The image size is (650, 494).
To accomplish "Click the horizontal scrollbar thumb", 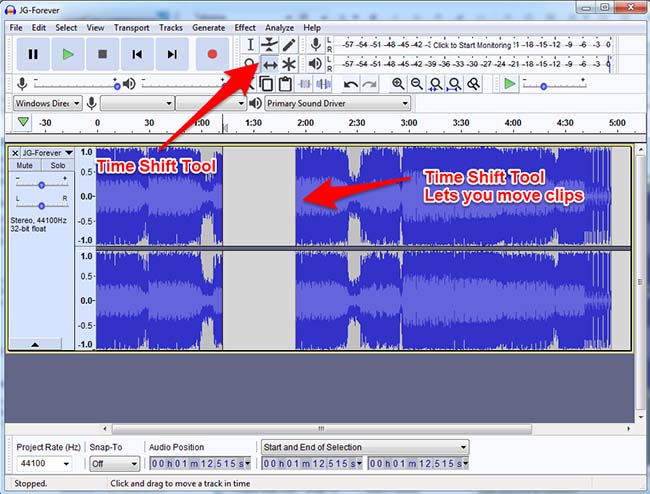I will [x=322, y=429].
